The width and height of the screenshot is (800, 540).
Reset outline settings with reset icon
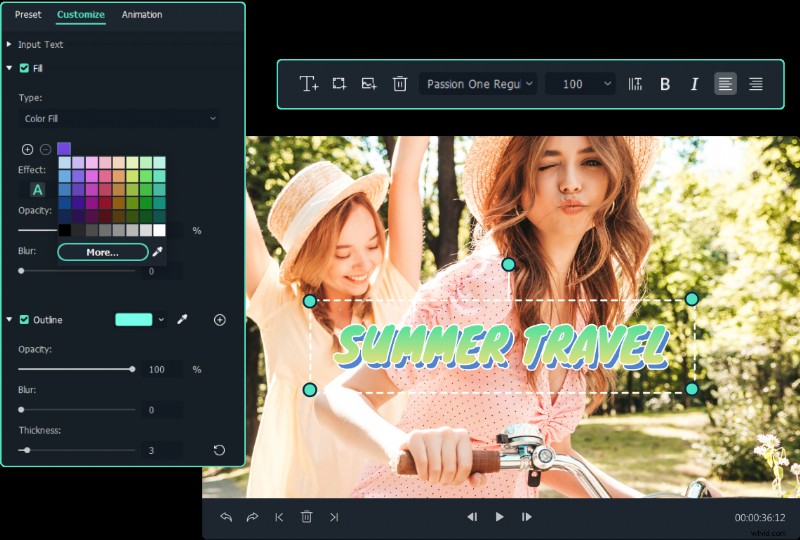(219, 451)
